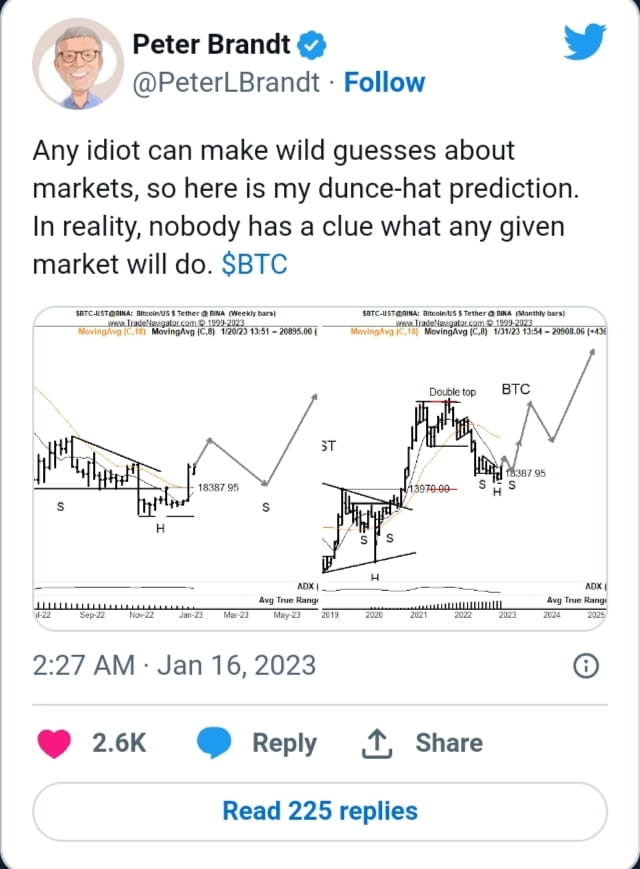The height and width of the screenshot is (869, 640).
Task: Open the tweet info circle icon
Action: click(x=587, y=666)
